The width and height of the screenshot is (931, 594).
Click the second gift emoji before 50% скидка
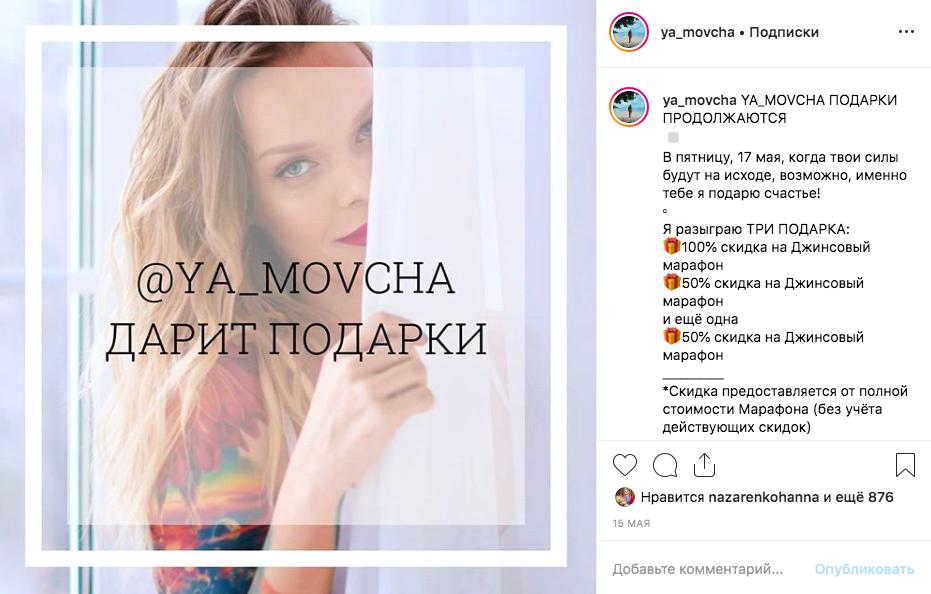[x=672, y=282]
